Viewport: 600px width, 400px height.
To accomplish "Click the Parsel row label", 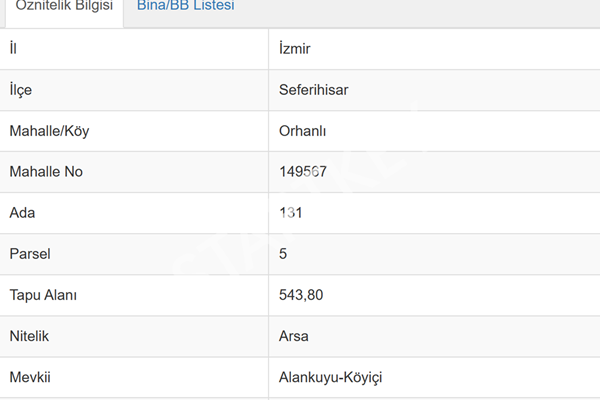I will coord(30,254).
